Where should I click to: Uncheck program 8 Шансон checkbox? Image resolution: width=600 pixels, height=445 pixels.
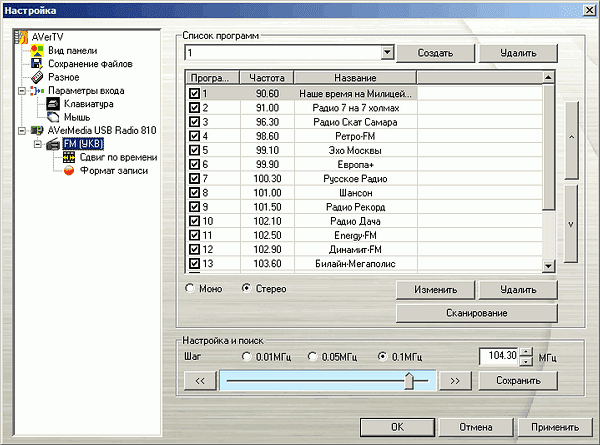(194, 192)
